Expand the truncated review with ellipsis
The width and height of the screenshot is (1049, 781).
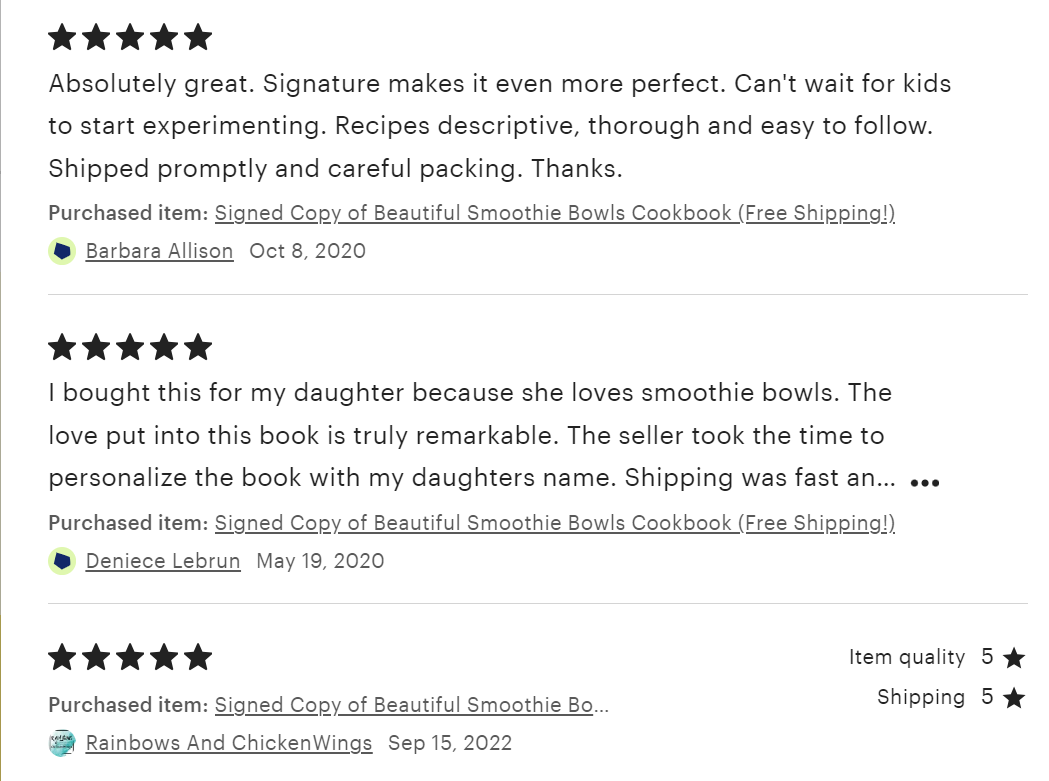[925, 482]
